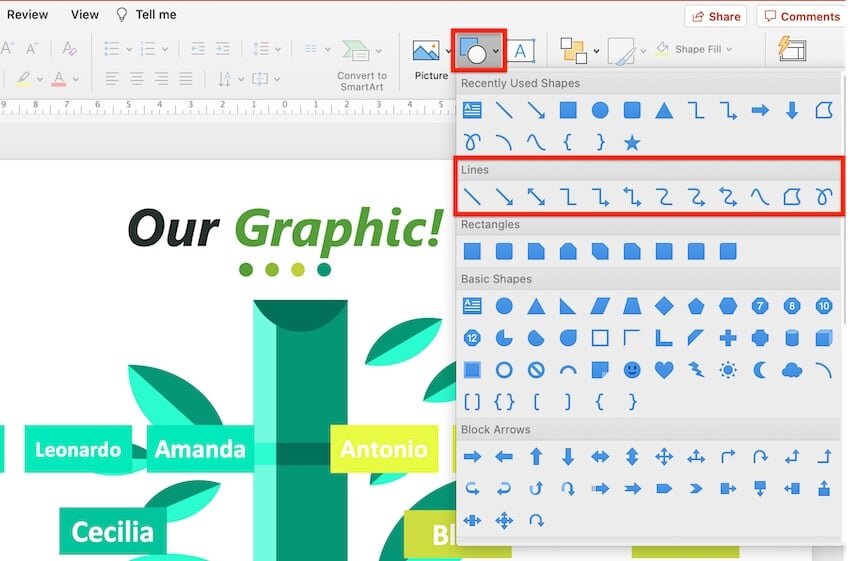850x561 pixels.
Task: Toggle center text alignment
Action: pyautogui.click(x=136, y=79)
